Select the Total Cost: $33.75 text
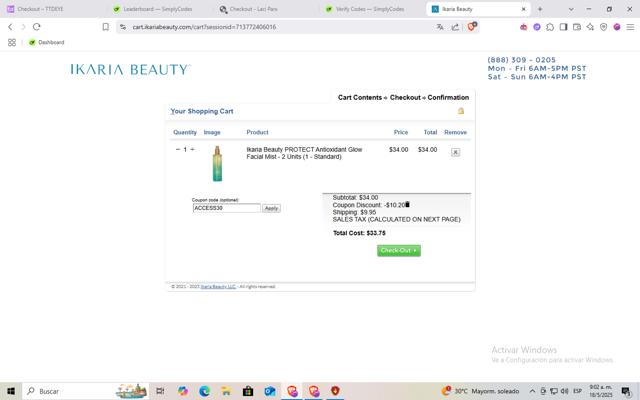This screenshot has height=400, width=640. pos(359,233)
